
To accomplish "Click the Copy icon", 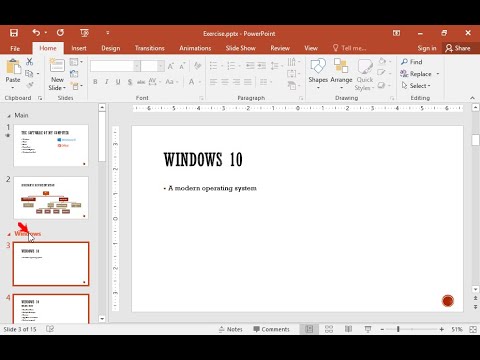I will tap(29, 73).
